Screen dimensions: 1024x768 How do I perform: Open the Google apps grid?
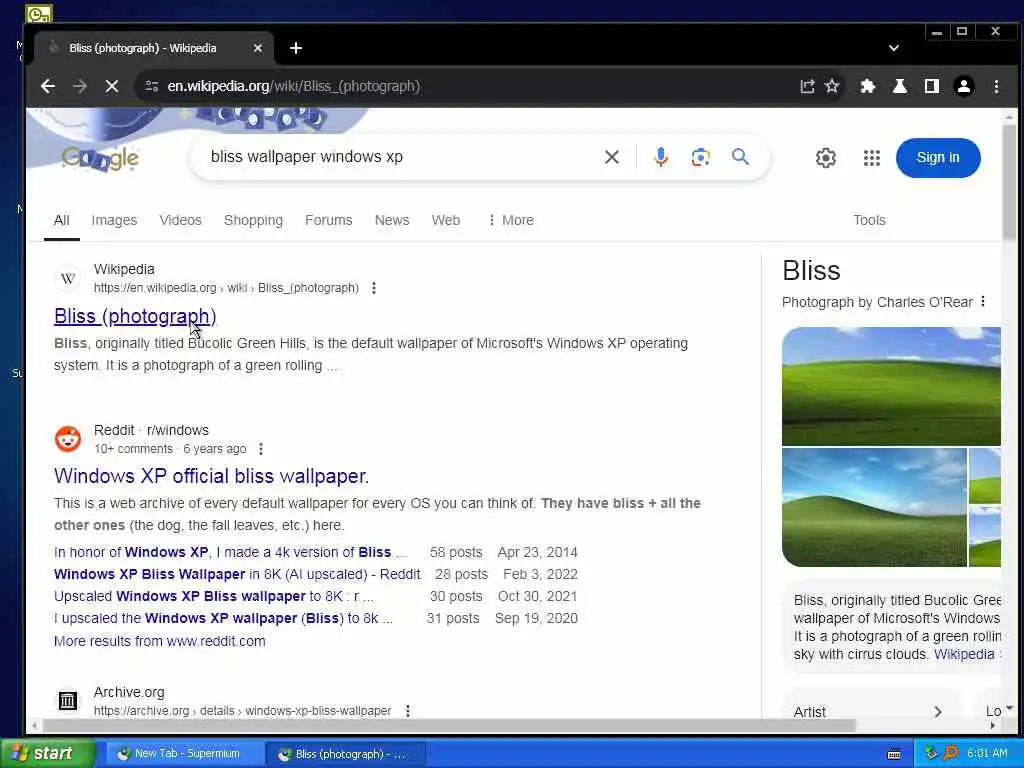(x=872, y=157)
